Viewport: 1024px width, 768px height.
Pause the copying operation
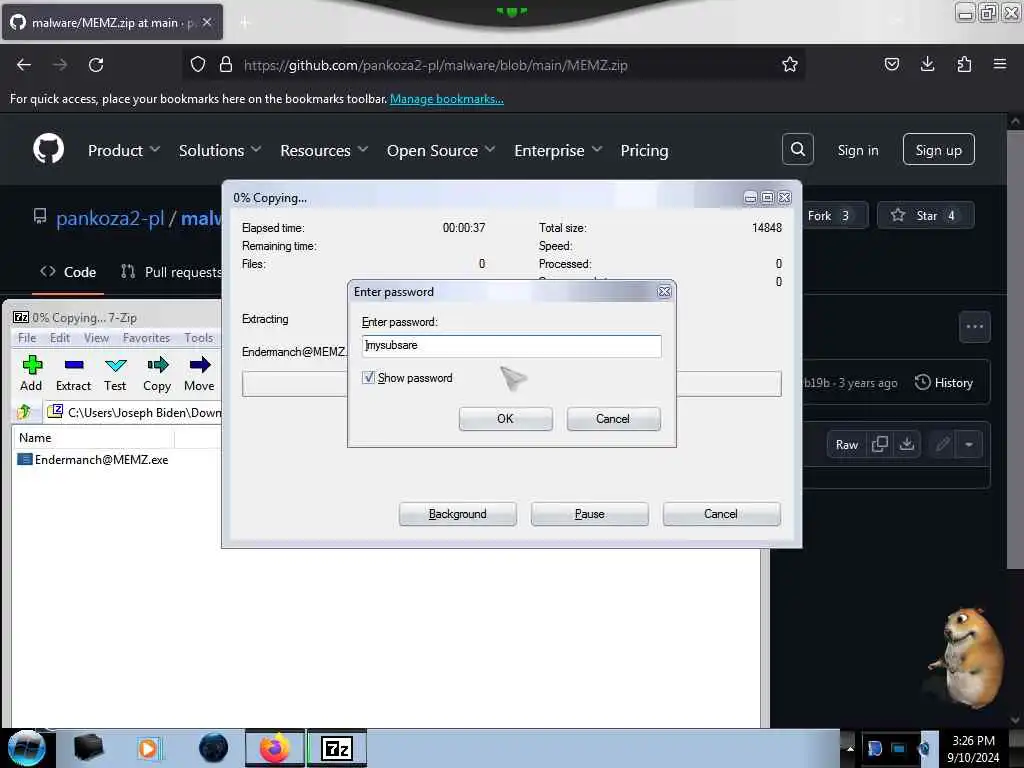[590, 514]
